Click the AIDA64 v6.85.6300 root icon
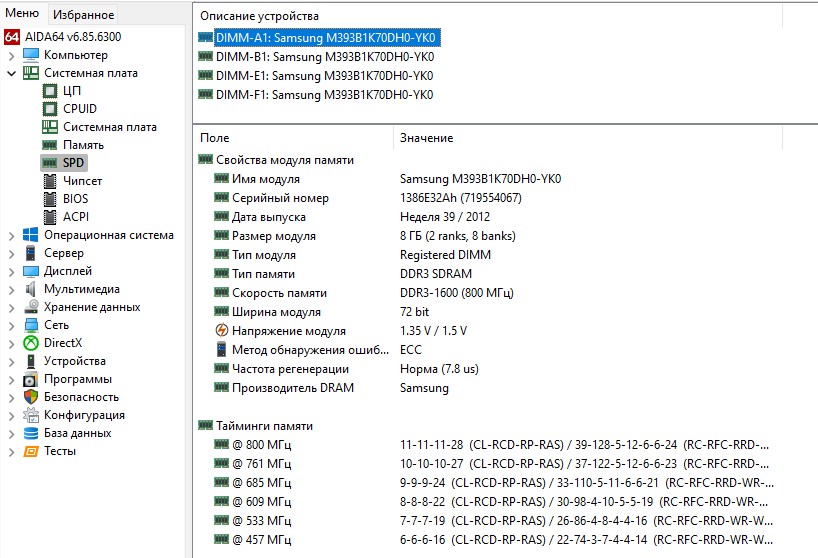The height and width of the screenshot is (558, 818). [x=11, y=37]
